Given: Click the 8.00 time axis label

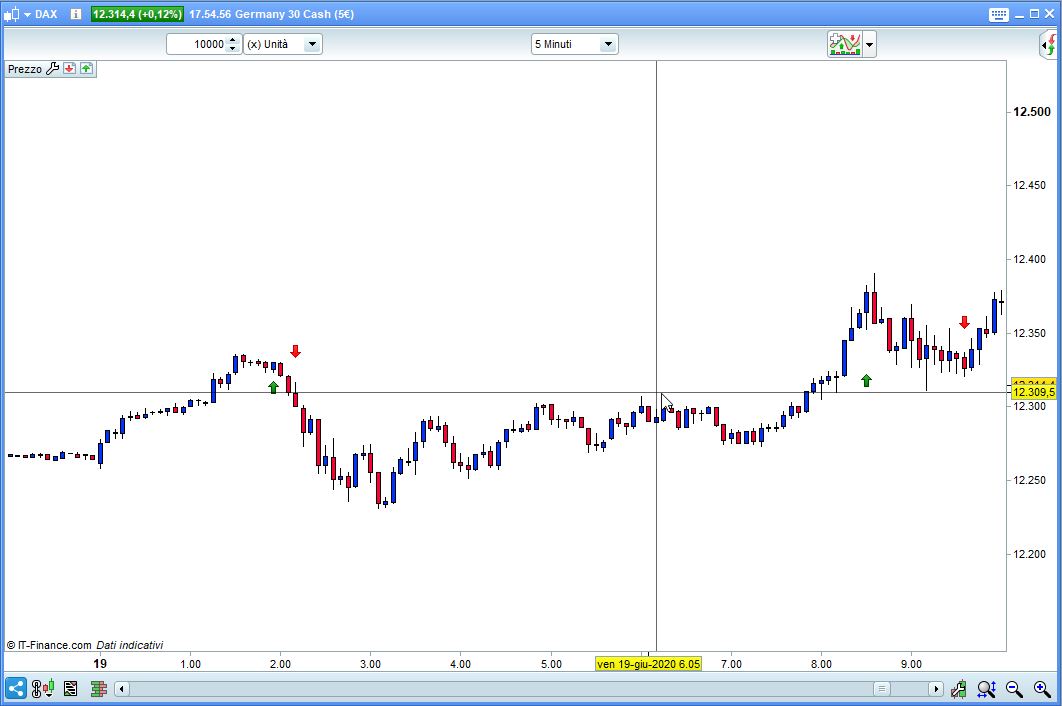Looking at the screenshot, I should tap(822, 664).
